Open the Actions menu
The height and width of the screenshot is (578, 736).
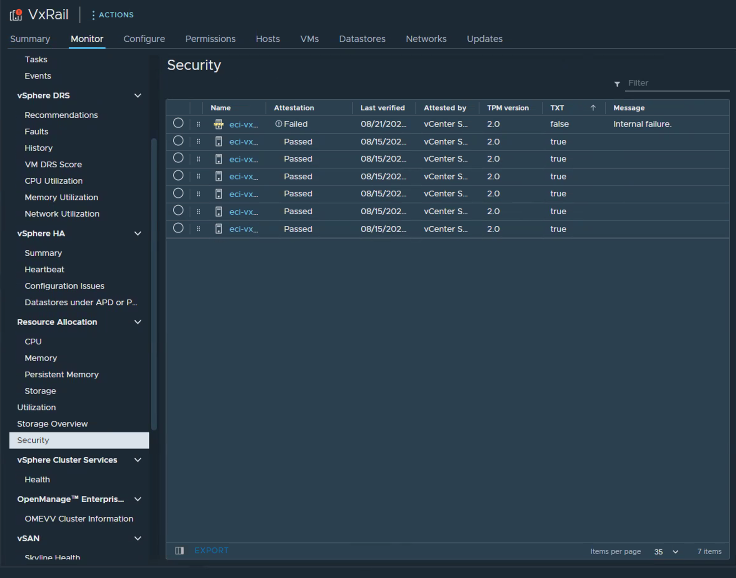pyautogui.click(x=112, y=15)
